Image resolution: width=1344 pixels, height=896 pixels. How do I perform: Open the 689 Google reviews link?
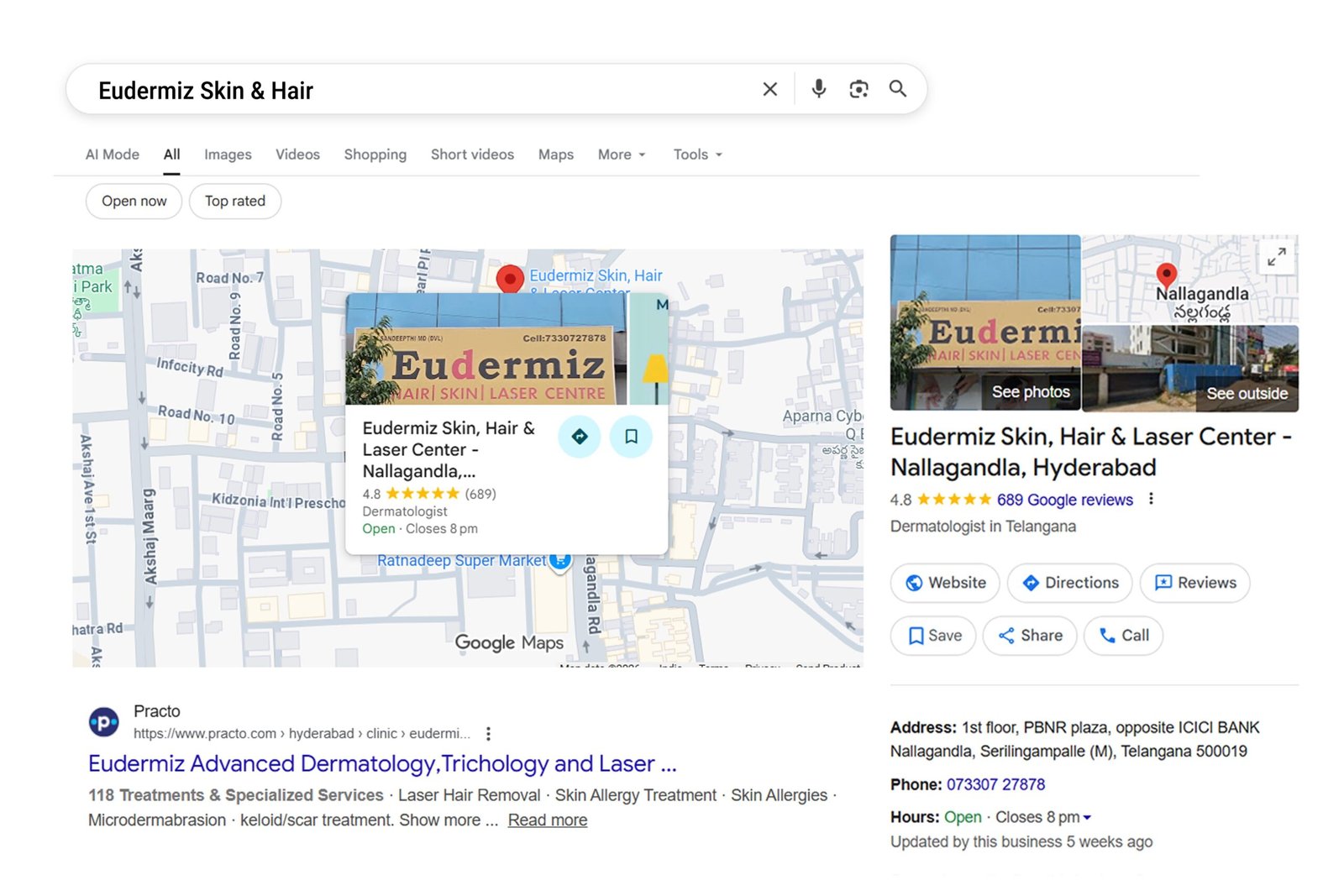[x=1067, y=499]
